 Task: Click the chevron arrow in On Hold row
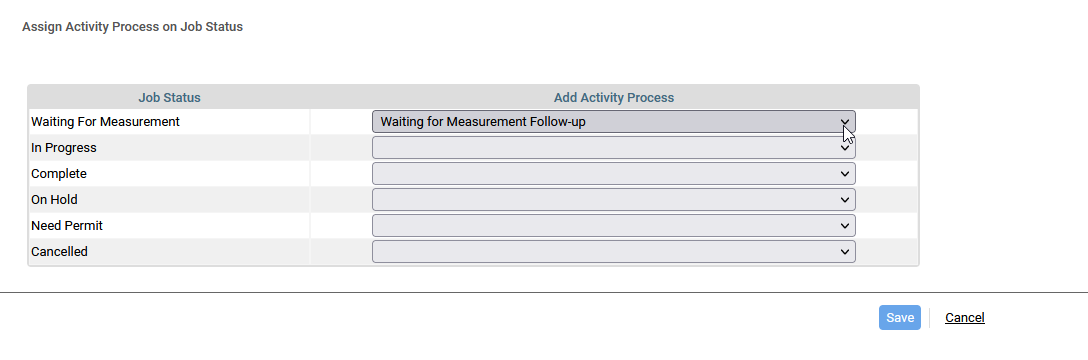click(844, 200)
